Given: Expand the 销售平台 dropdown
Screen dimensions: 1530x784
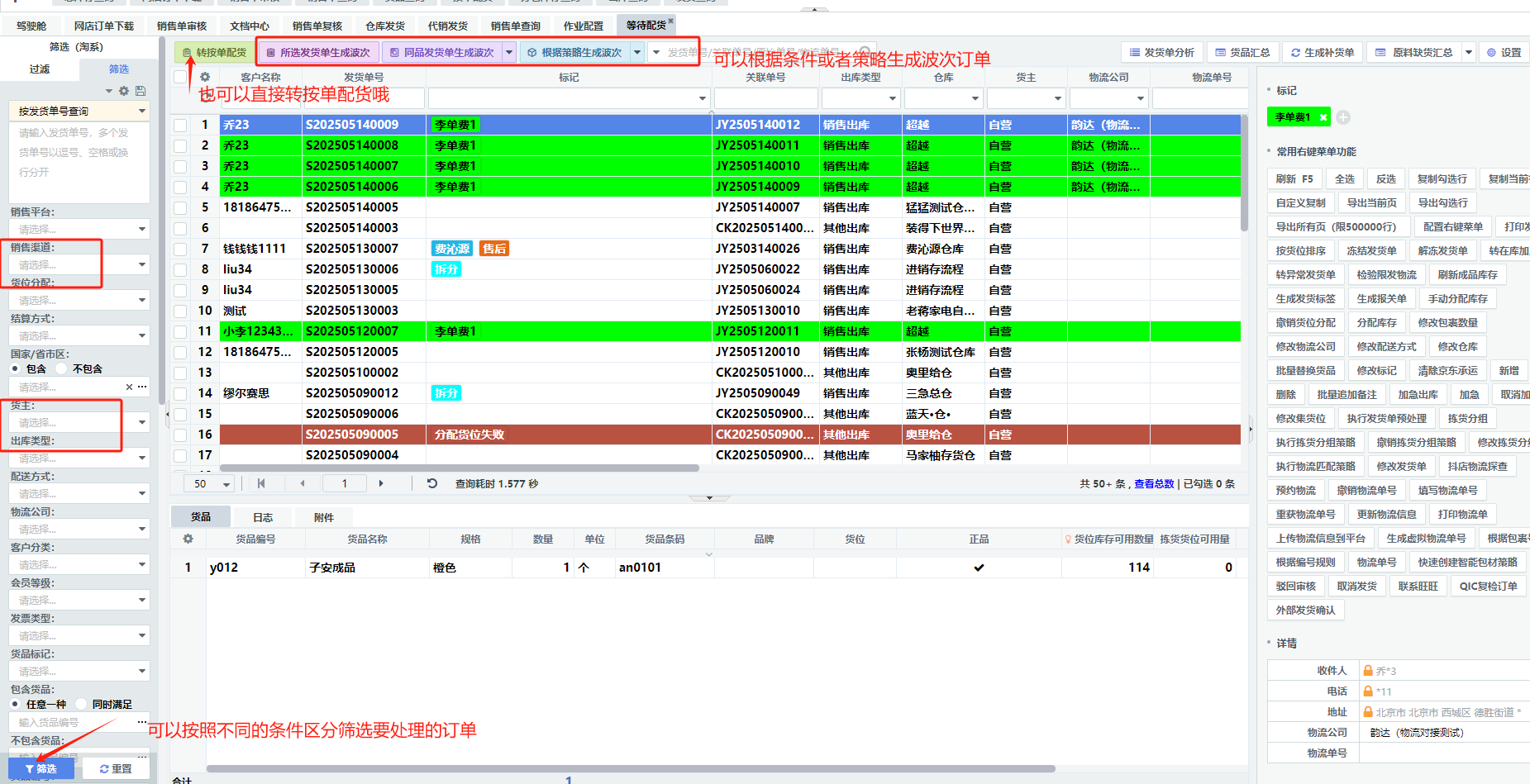Looking at the screenshot, I should 141,229.
